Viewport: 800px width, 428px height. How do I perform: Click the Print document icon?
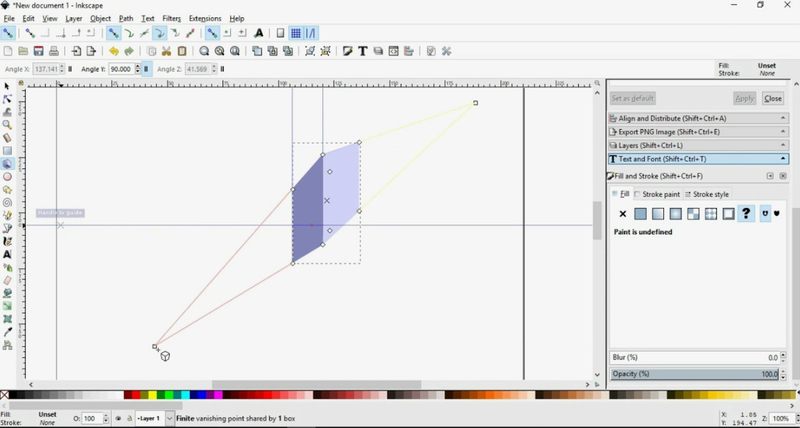click(x=54, y=51)
